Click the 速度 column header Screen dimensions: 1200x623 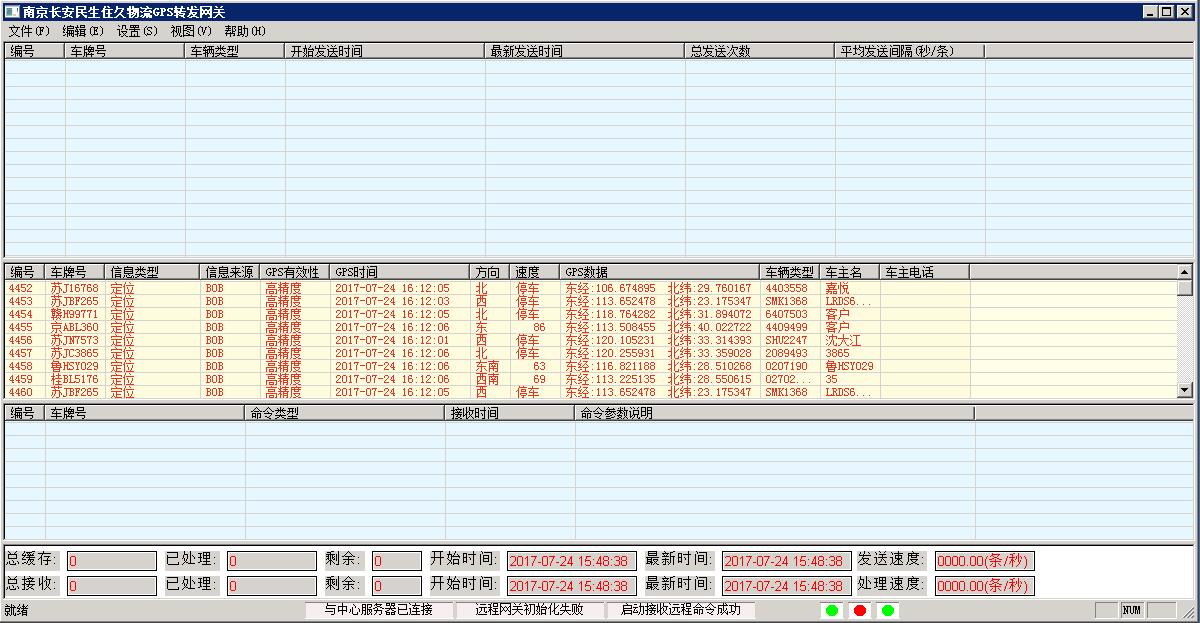pyautogui.click(x=534, y=272)
